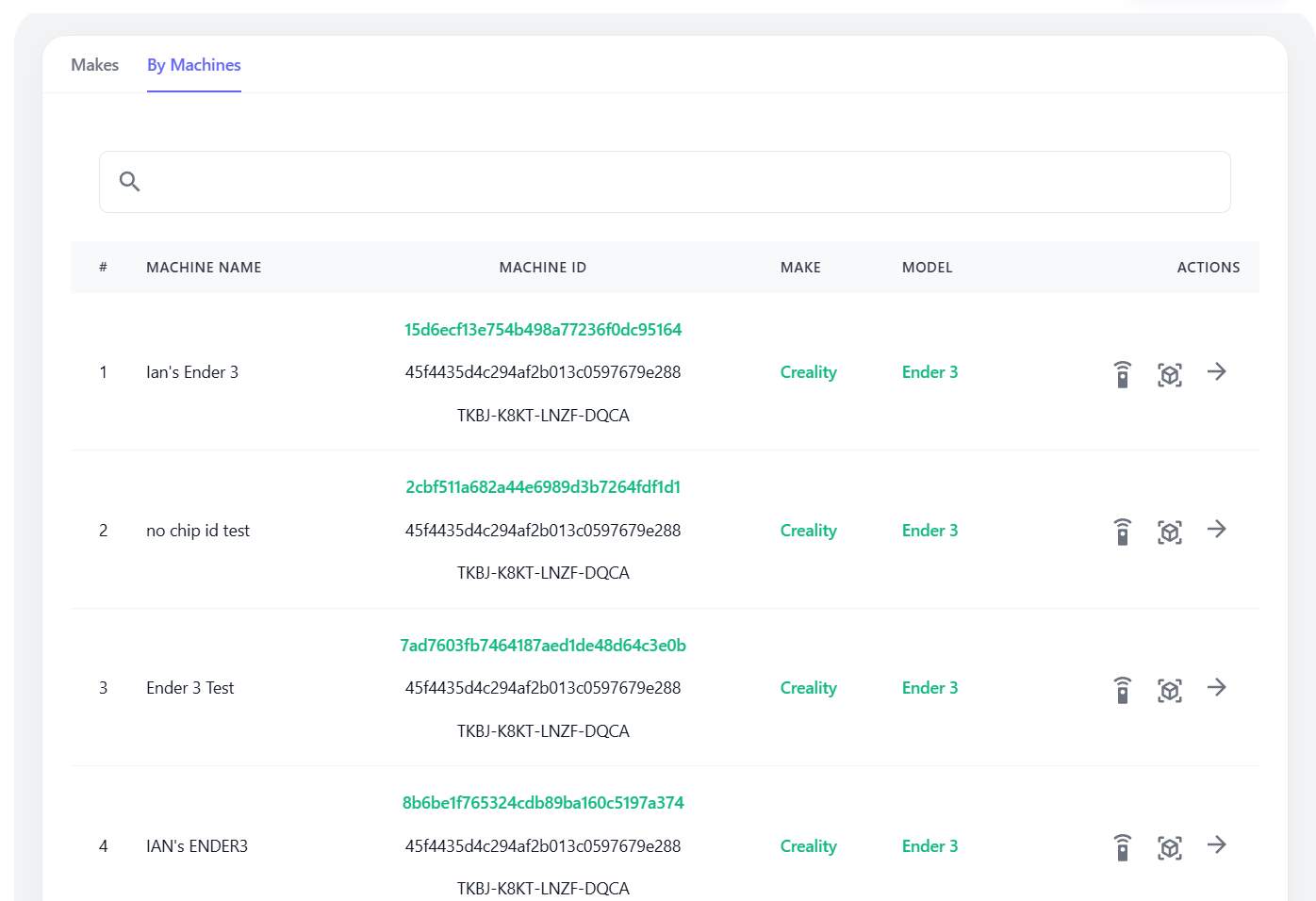This screenshot has width=1316, height=901.
Task: Click Creality make link for Ian's Ender 3
Action: coord(809,372)
